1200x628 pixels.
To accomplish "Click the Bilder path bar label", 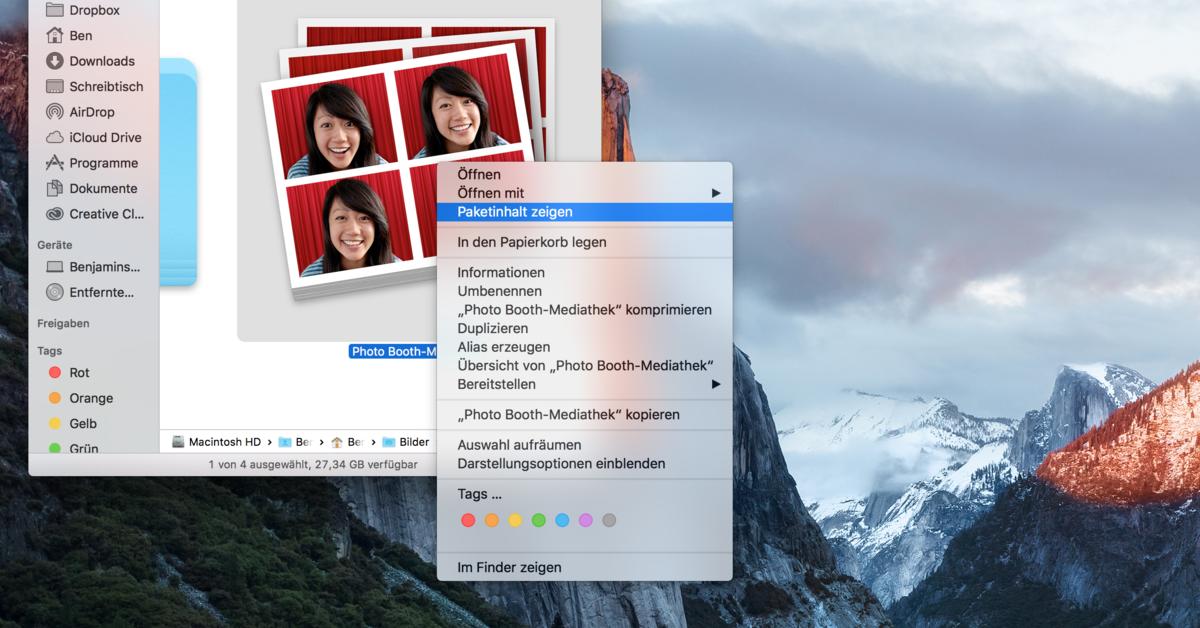I will (x=414, y=441).
